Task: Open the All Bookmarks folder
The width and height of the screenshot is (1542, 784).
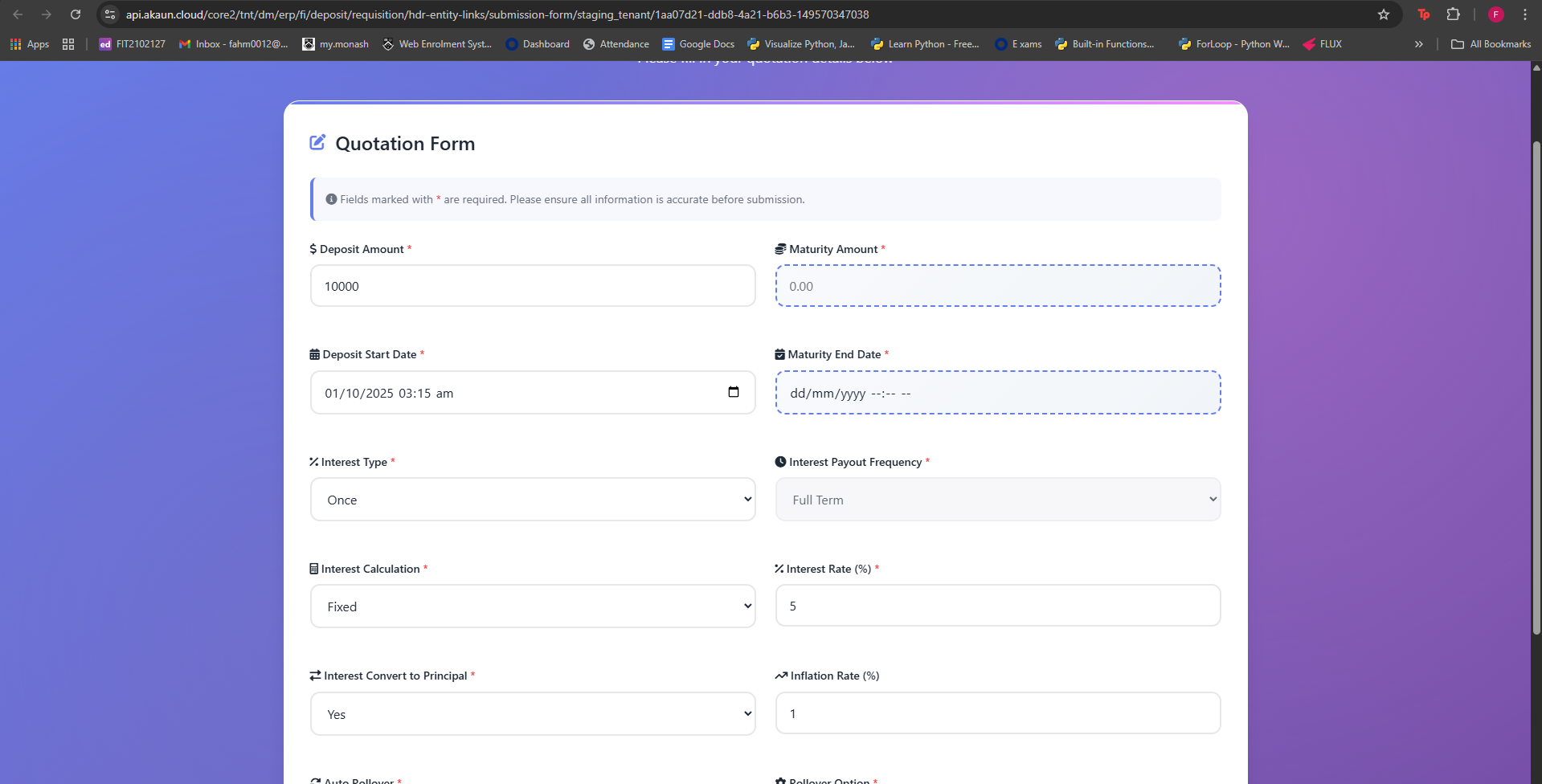Action: coord(1491,44)
